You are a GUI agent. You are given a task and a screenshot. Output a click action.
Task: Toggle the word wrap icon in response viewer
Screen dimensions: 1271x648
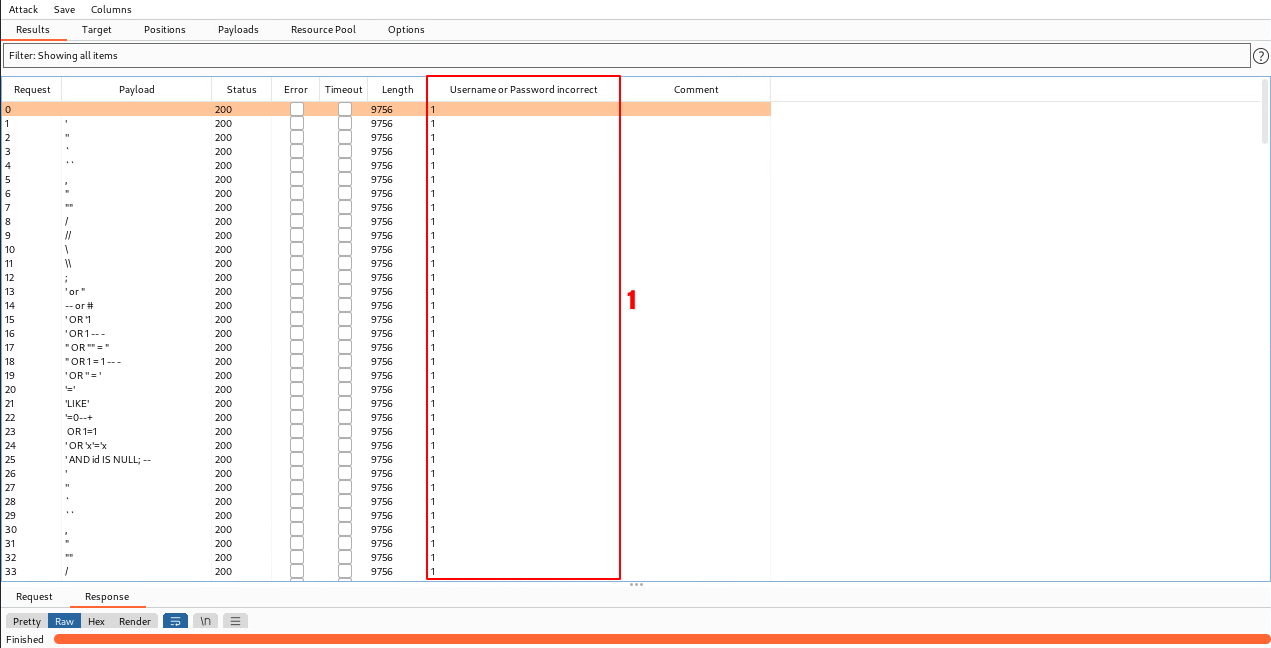click(175, 621)
